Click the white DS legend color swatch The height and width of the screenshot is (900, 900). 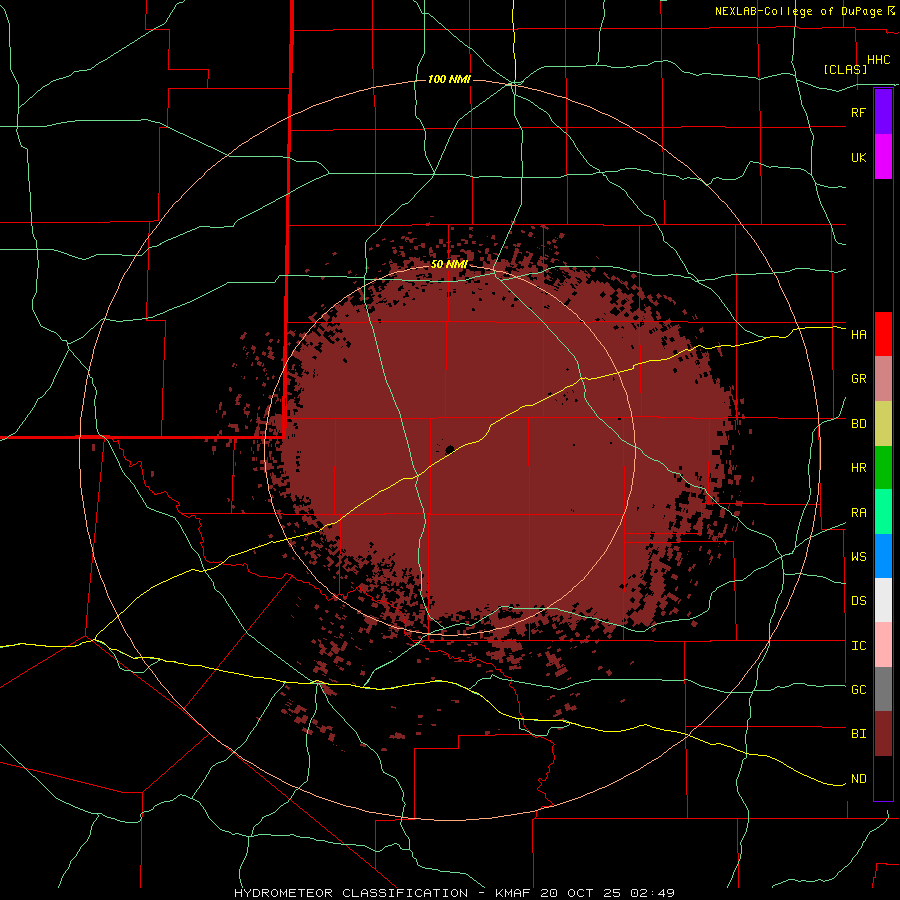click(883, 600)
